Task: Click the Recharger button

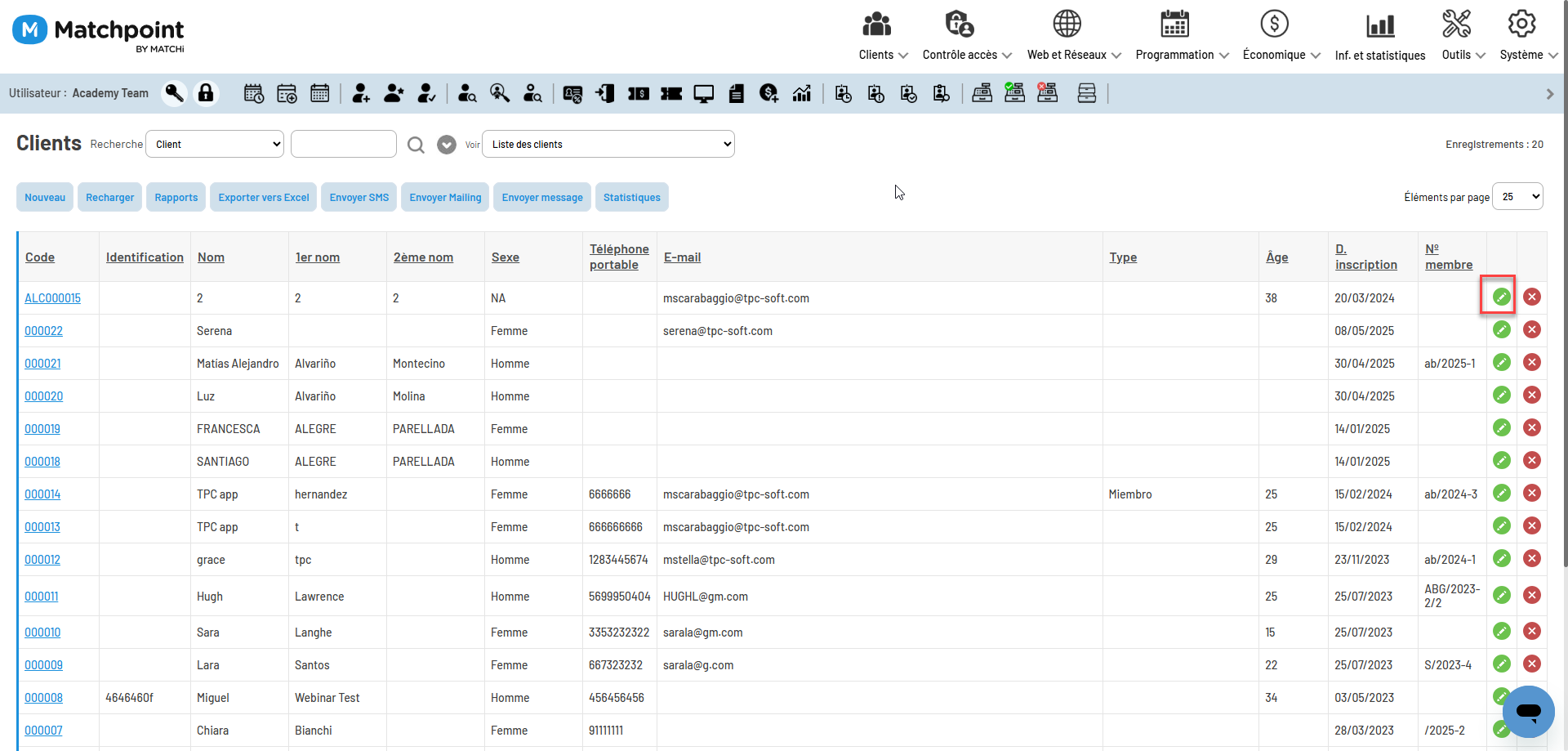Action: click(x=110, y=197)
